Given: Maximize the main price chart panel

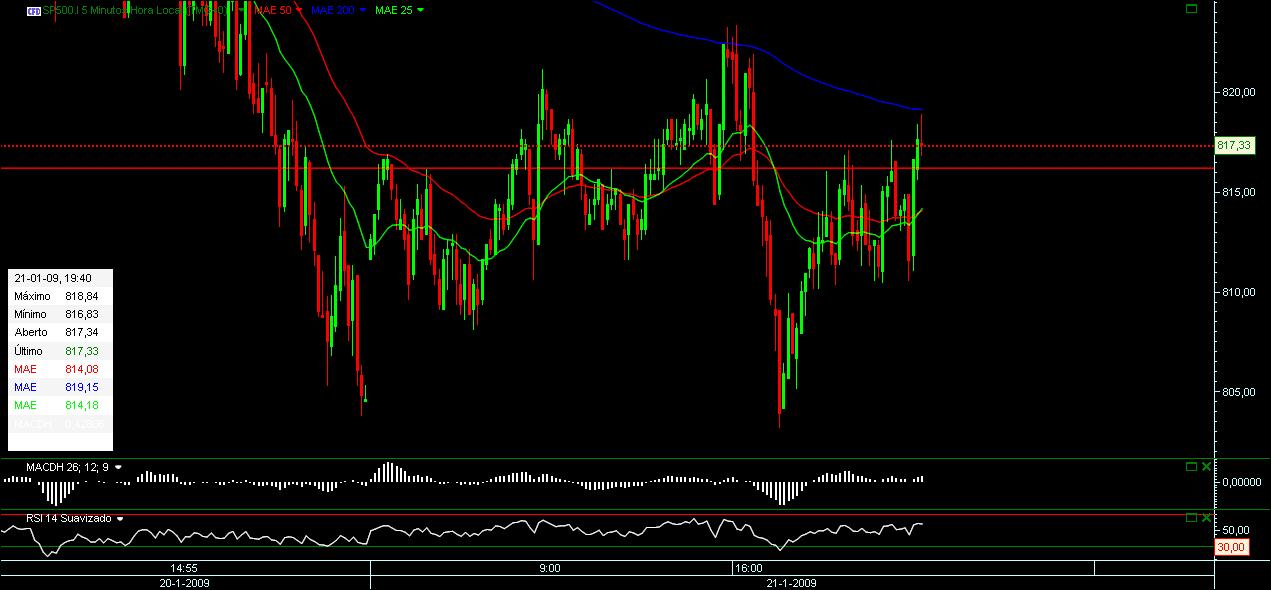Looking at the screenshot, I should [x=1191, y=8].
